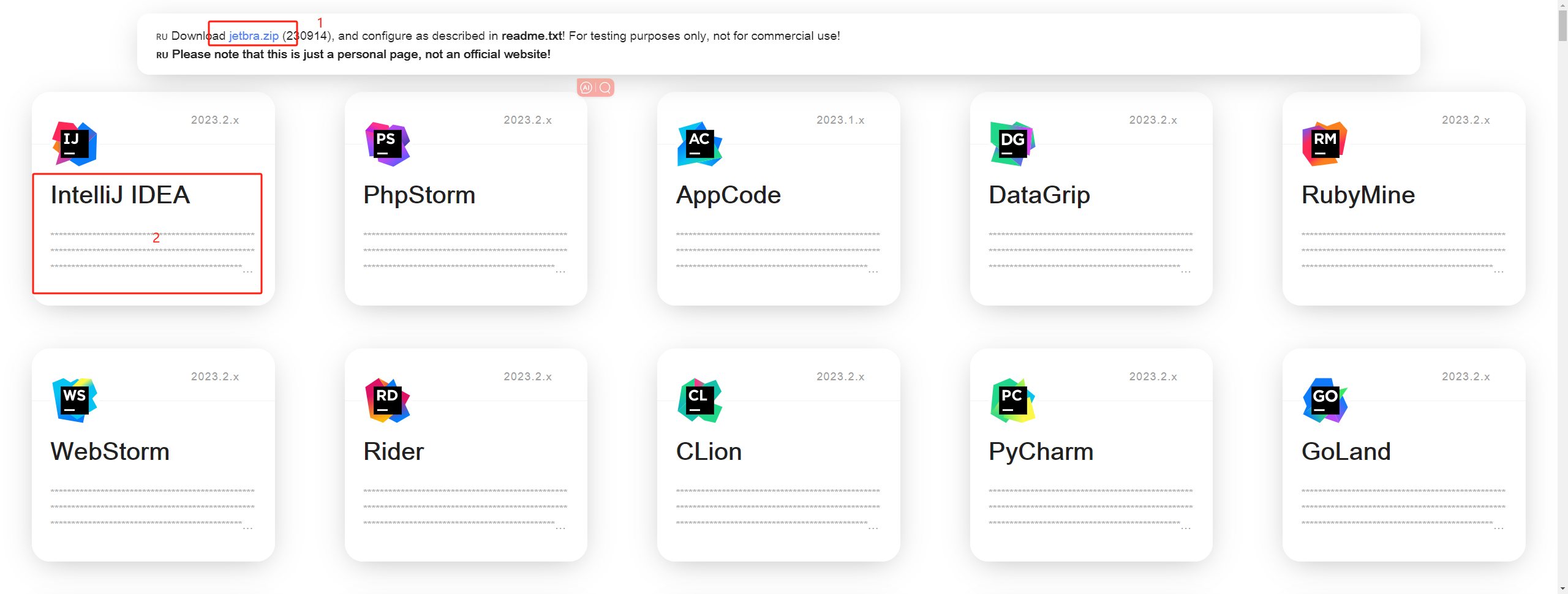Click the scrollbar down arrow
1568x594 pixels.
click(1562, 588)
